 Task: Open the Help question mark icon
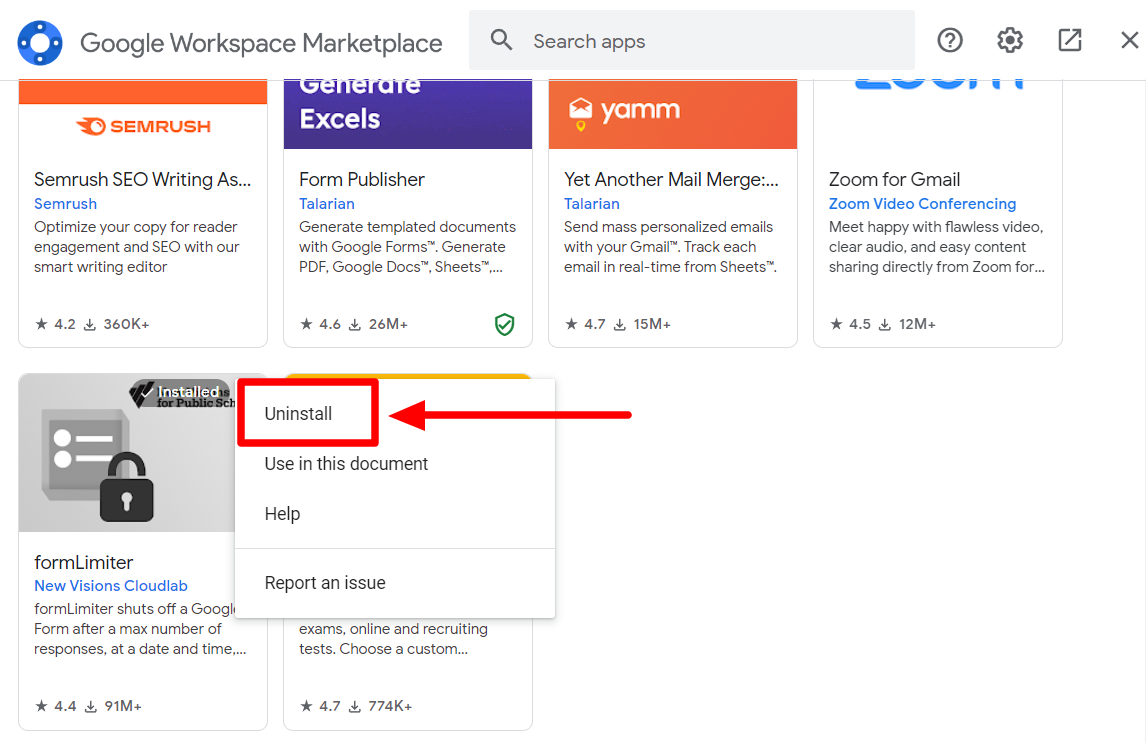(949, 39)
